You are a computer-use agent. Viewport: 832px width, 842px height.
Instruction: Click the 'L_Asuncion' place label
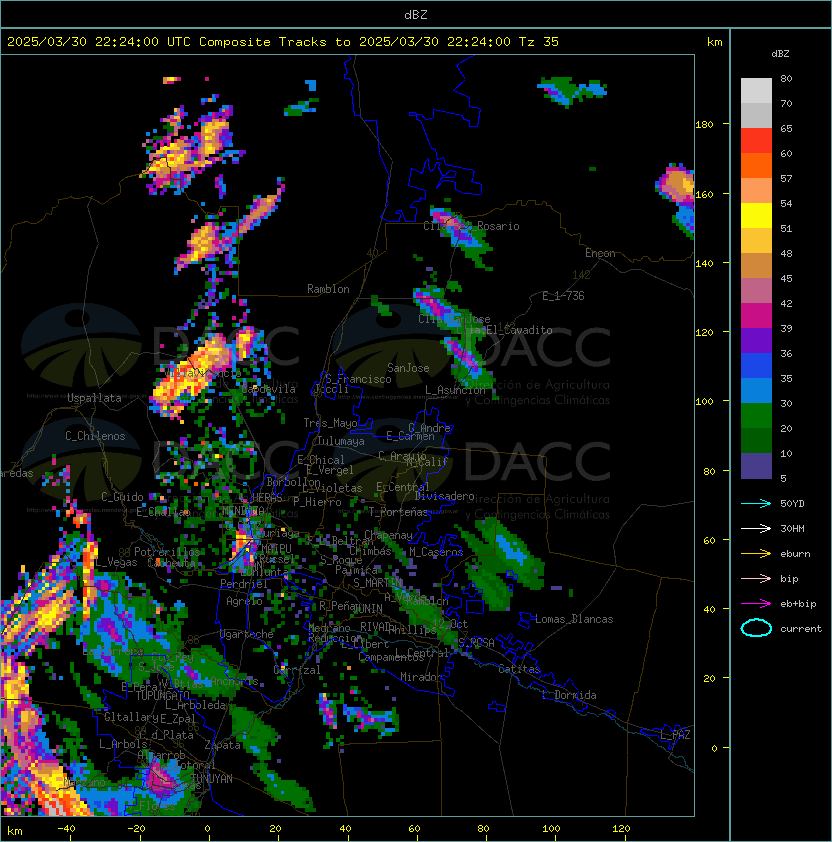(455, 390)
